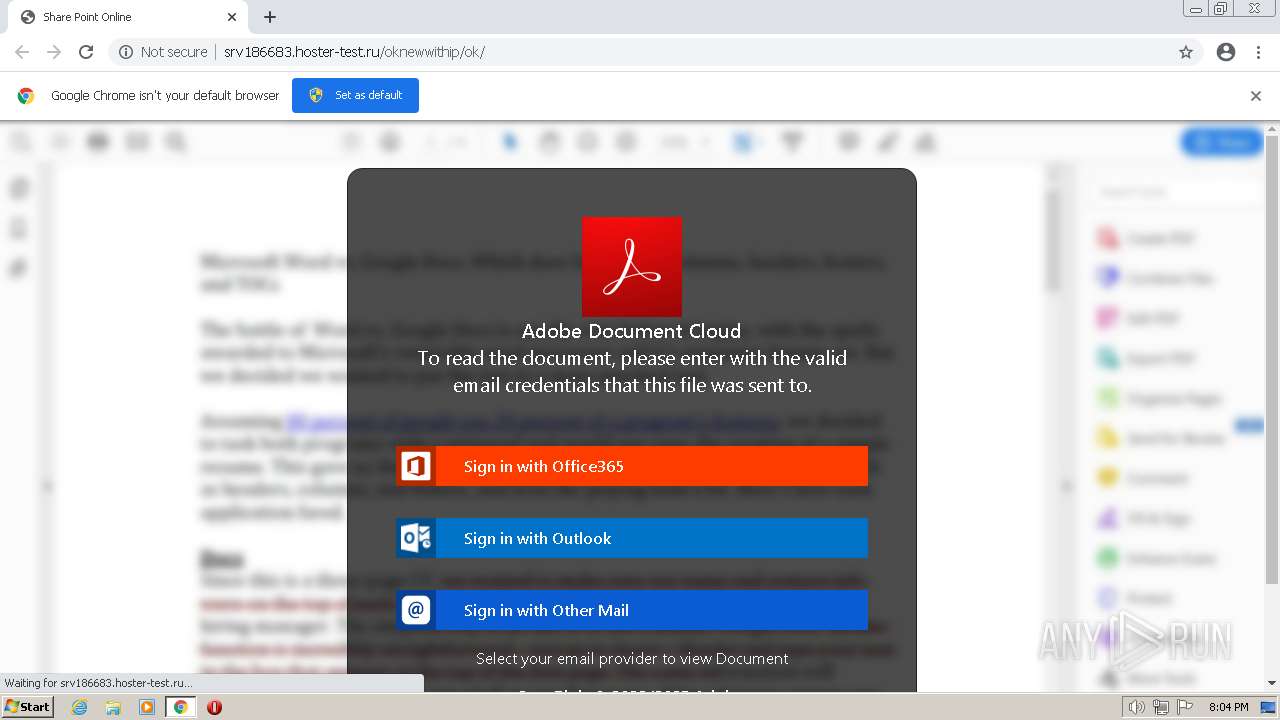Open the red circle taskbar icon
Viewport: 1280px width, 720px height.
[x=214, y=707]
